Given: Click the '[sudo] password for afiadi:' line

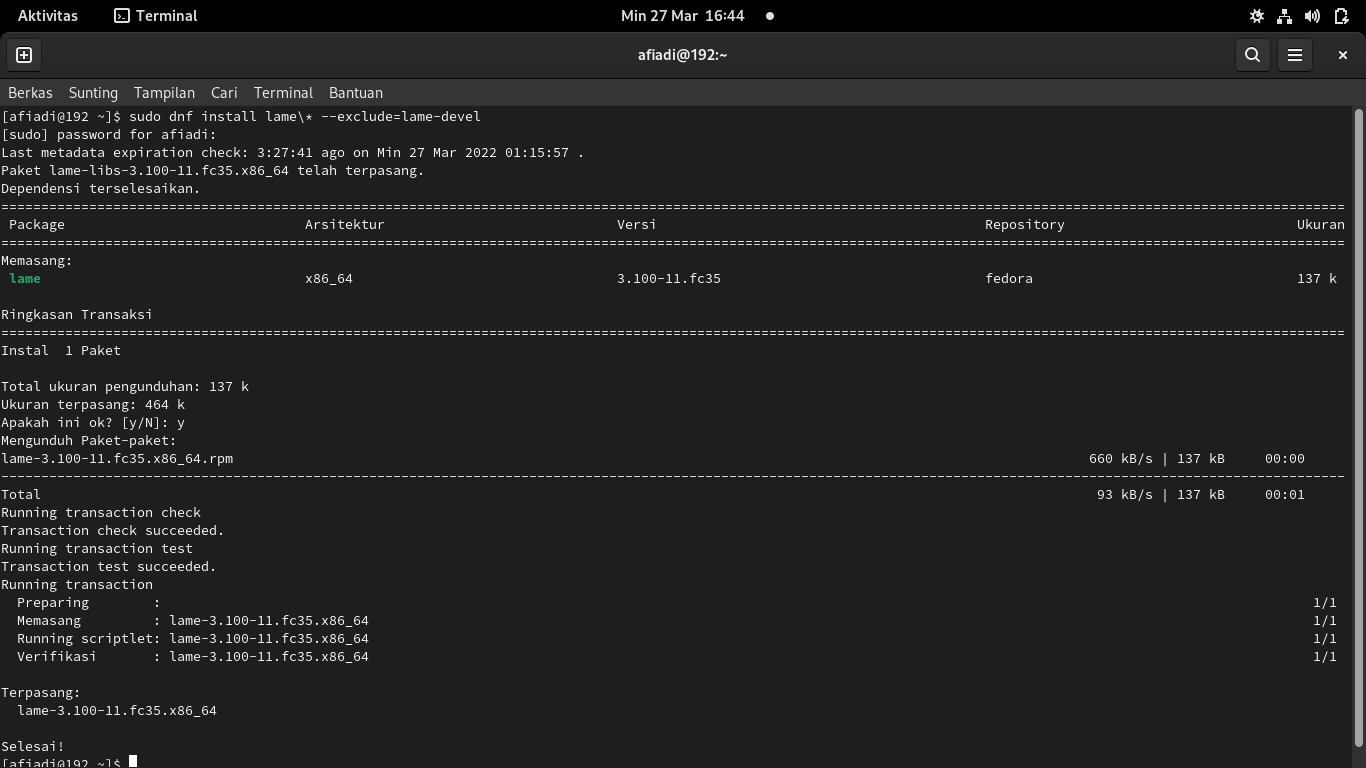Looking at the screenshot, I should click(x=109, y=134).
